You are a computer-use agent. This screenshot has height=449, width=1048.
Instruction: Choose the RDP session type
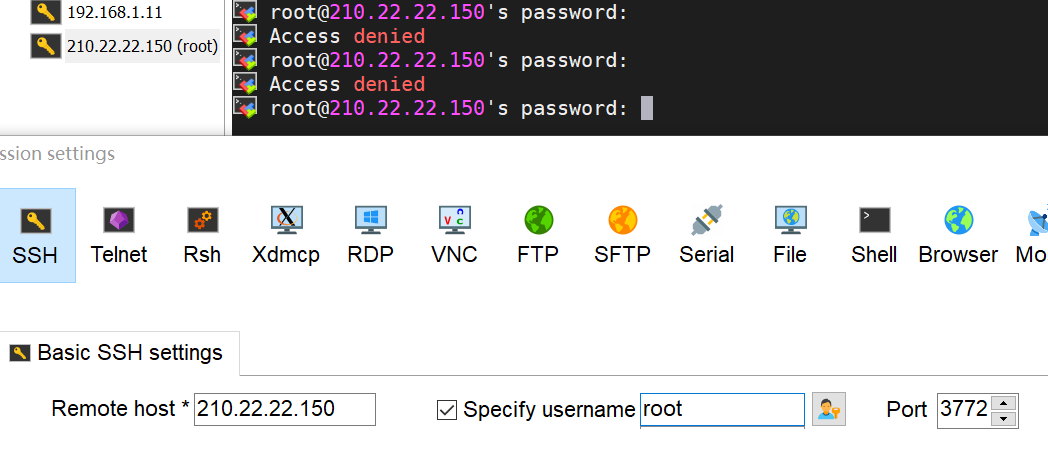pos(370,235)
